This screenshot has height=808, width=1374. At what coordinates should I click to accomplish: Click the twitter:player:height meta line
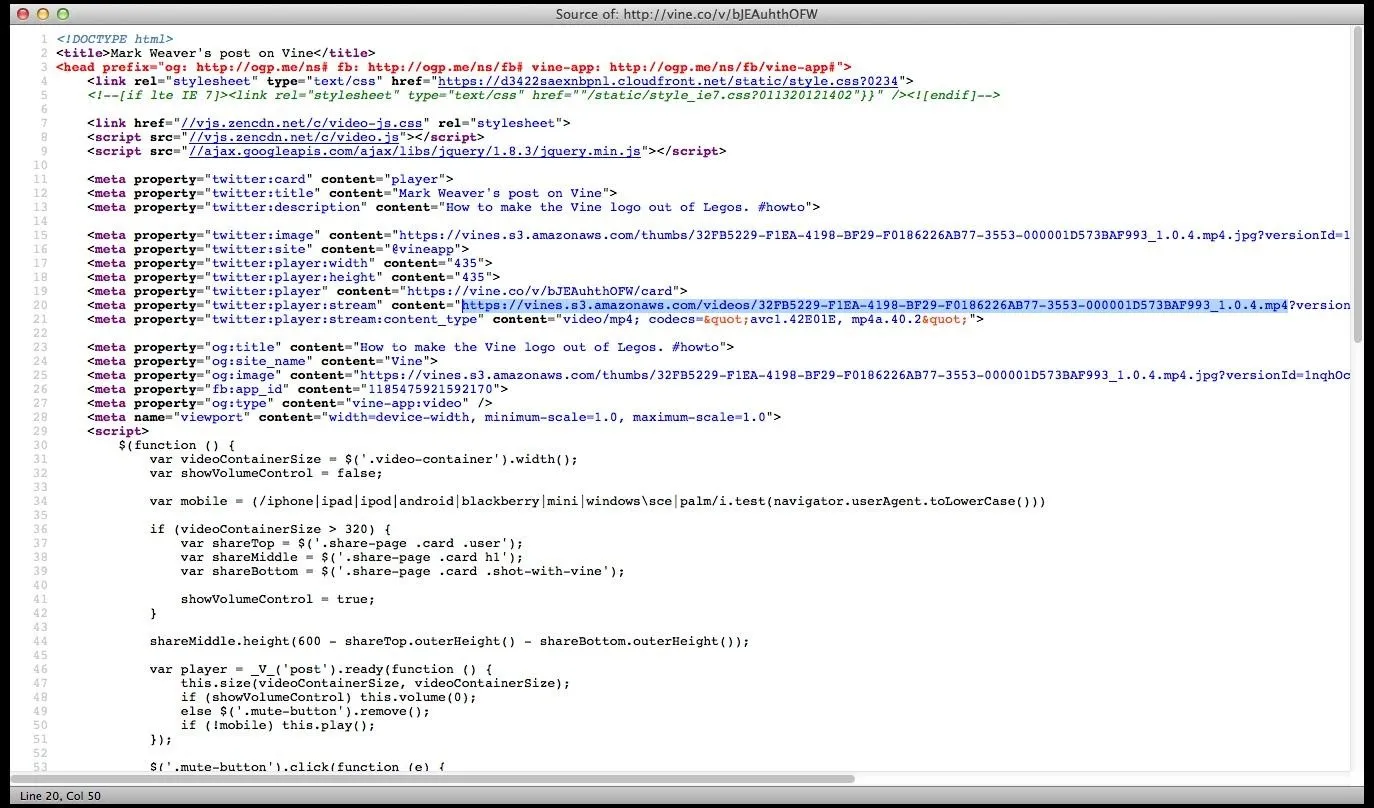(293, 277)
